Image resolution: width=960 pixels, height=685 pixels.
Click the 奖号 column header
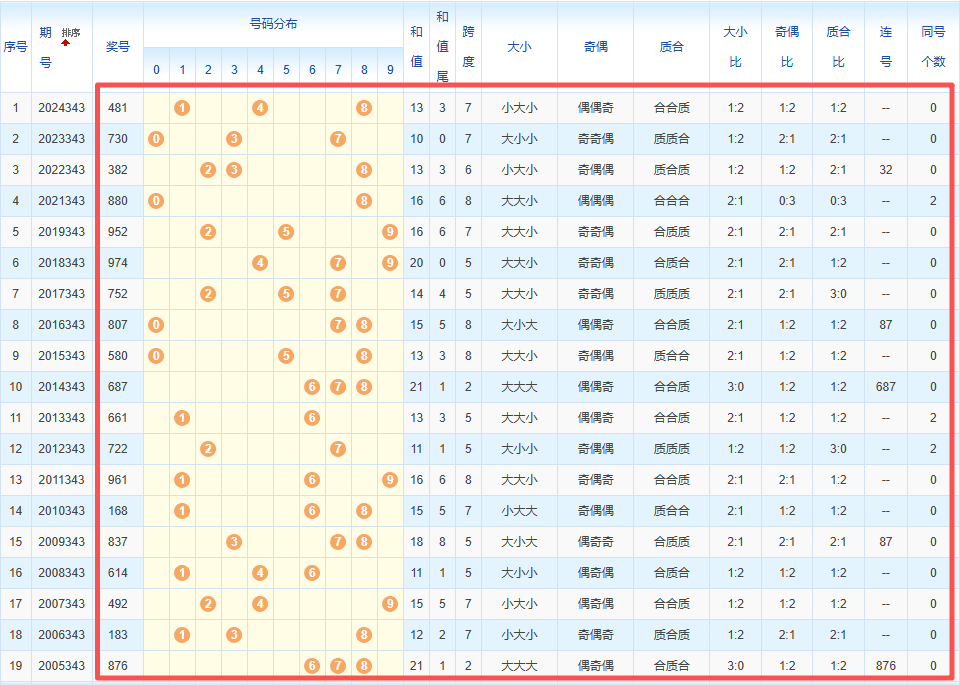point(118,46)
